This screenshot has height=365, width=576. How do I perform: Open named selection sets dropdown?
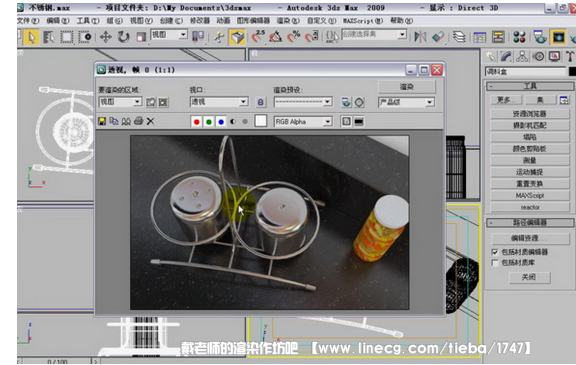pyautogui.click(x=402, y=35)
